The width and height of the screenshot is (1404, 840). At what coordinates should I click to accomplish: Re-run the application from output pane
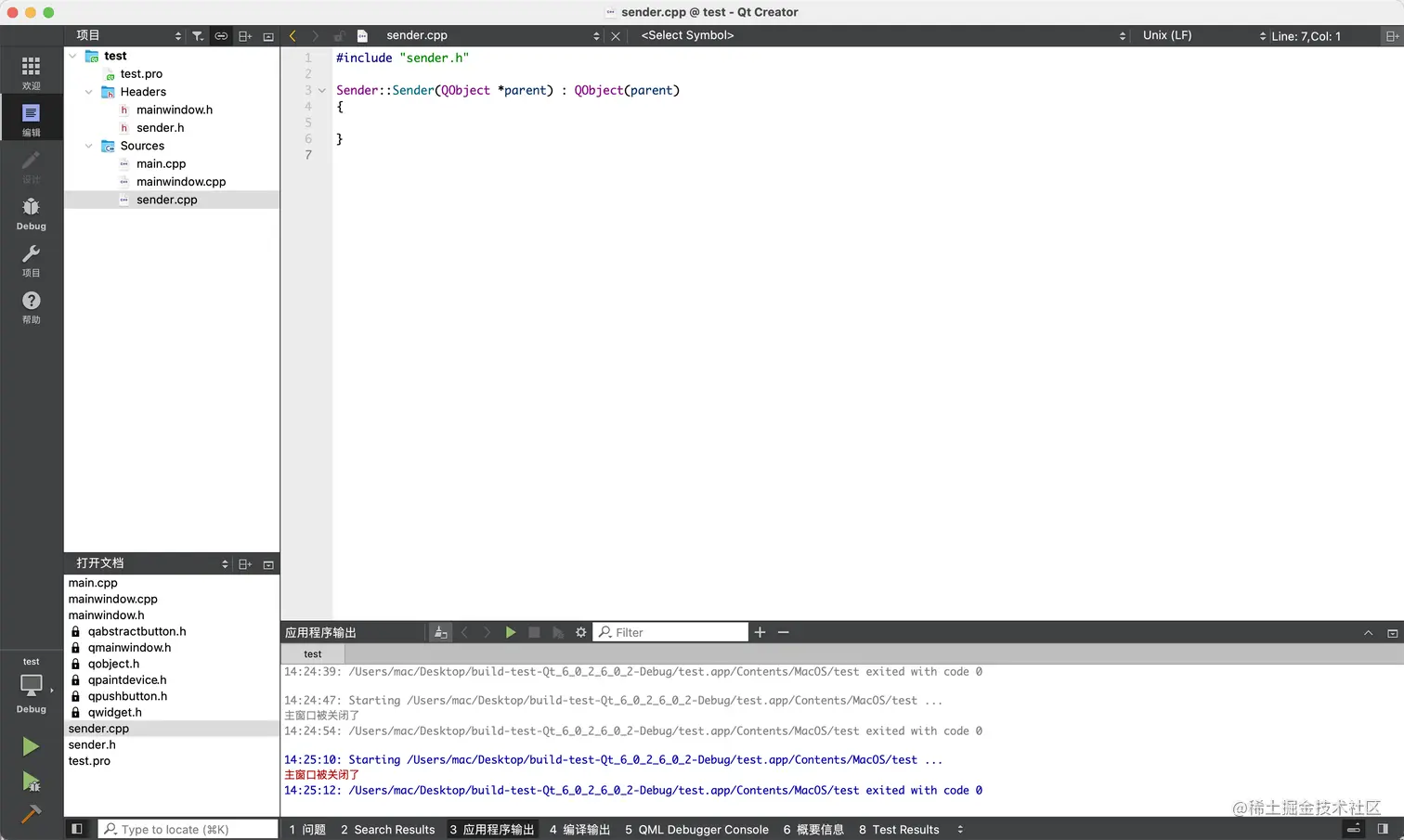511,632
